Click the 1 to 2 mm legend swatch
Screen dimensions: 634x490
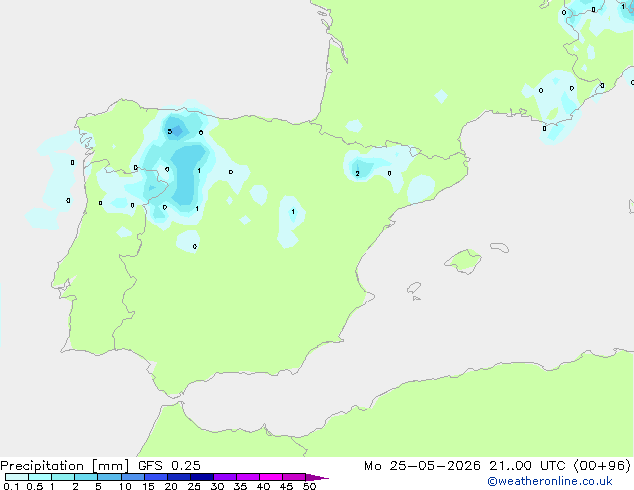pos(63,477)
